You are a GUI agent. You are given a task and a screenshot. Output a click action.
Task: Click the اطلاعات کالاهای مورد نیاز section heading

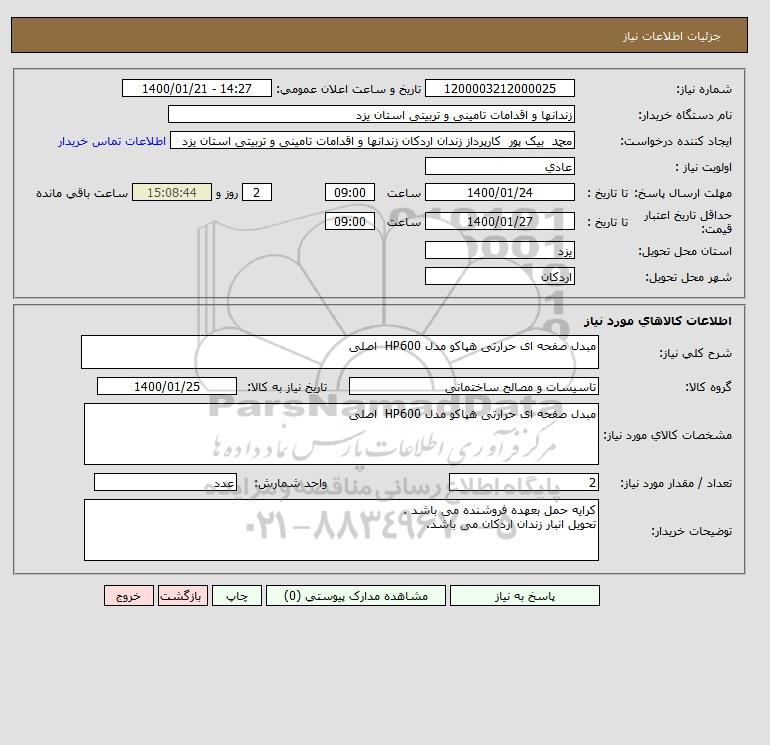click(658, 321)
